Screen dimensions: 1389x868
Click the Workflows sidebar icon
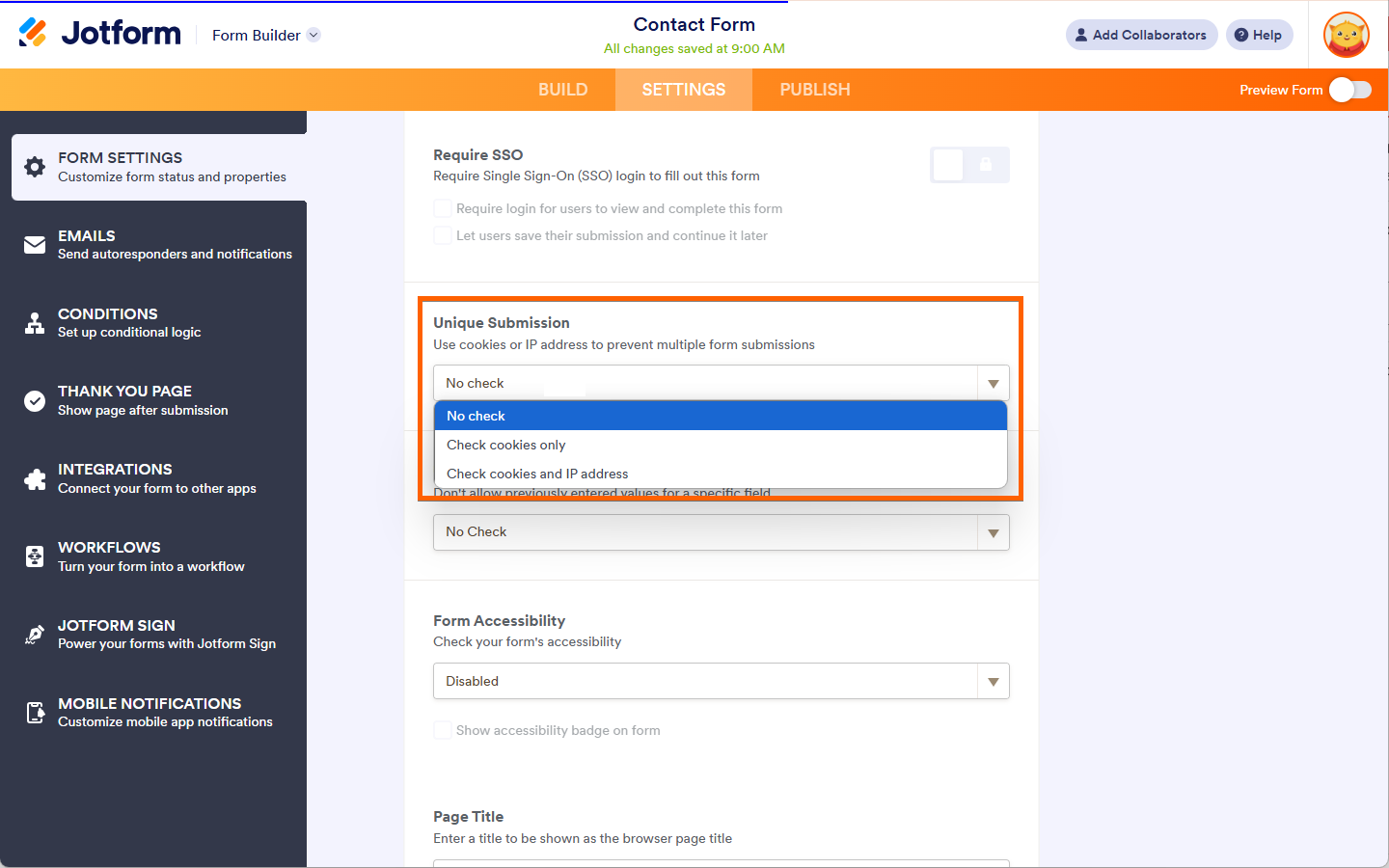pos(35,556)
